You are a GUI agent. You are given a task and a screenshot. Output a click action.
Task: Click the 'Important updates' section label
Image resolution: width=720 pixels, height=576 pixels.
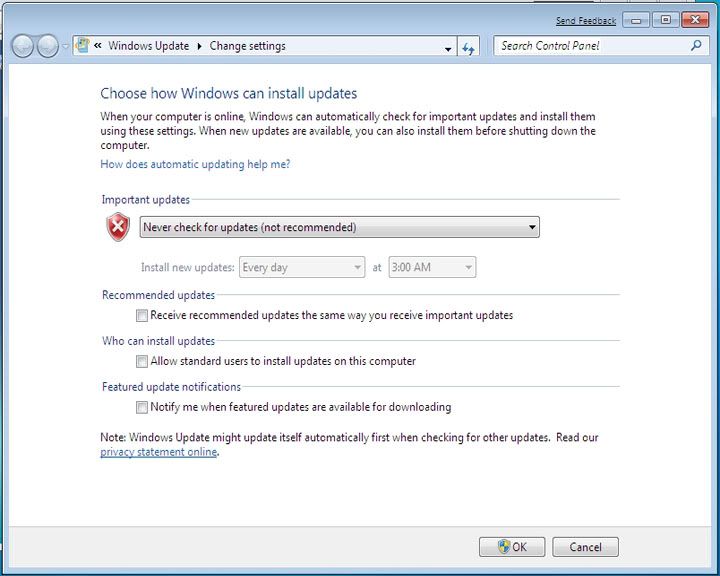146,200
